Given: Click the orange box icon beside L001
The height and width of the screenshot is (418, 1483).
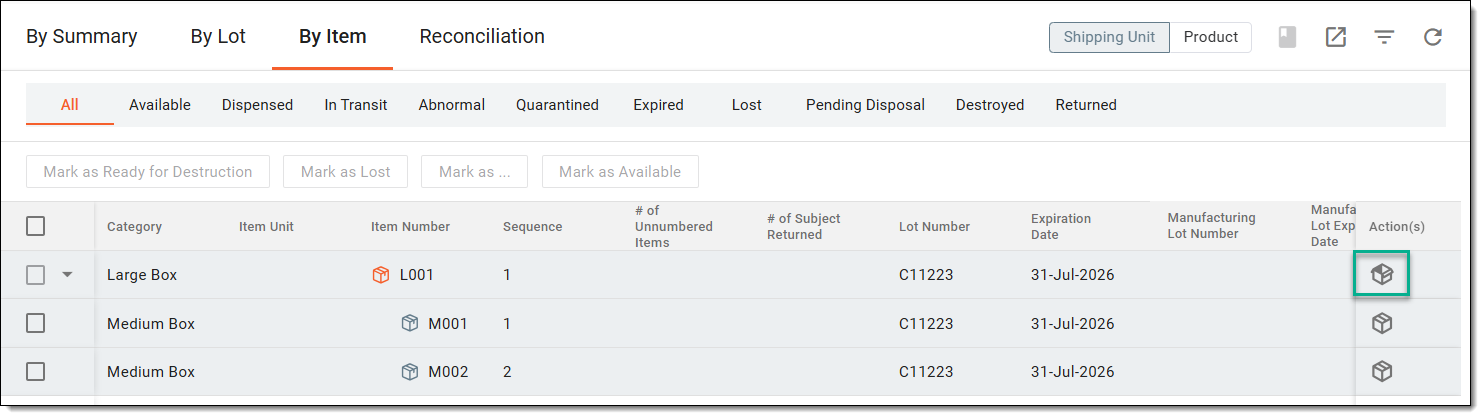Looking at the screenshot, I should [x=381, y=275].
